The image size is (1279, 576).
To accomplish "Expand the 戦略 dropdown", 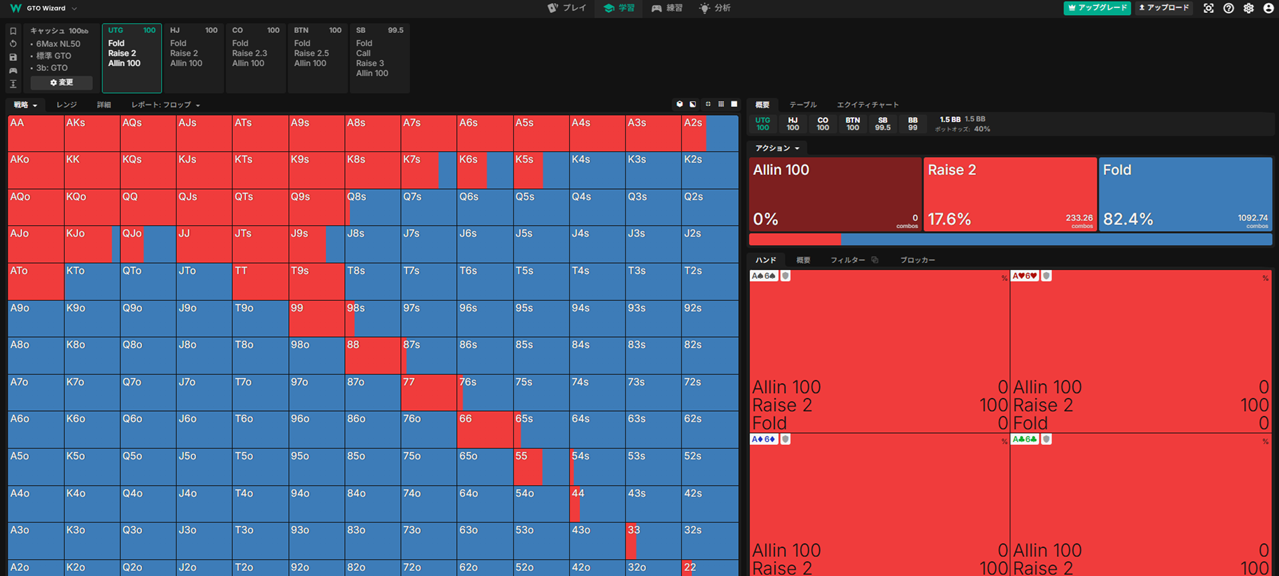I will pyautogui.click(x=26, y=105).
